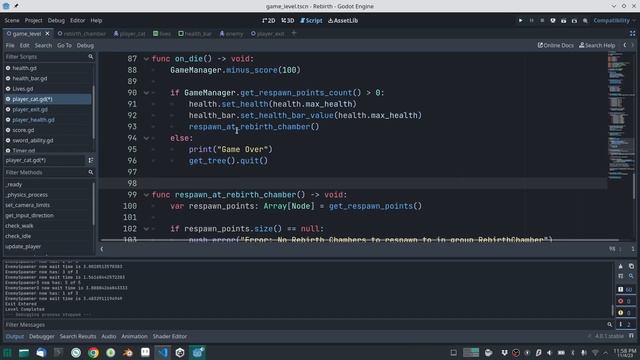The image size is (640, 360).
Task: Stop the running project
Action: click(x=542, y=20)
